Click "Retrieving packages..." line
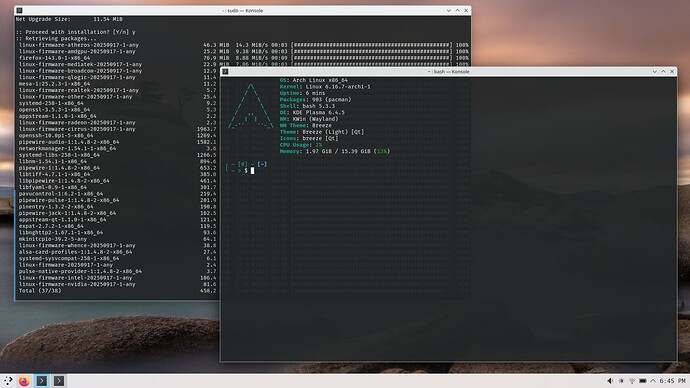 point(56,38)
